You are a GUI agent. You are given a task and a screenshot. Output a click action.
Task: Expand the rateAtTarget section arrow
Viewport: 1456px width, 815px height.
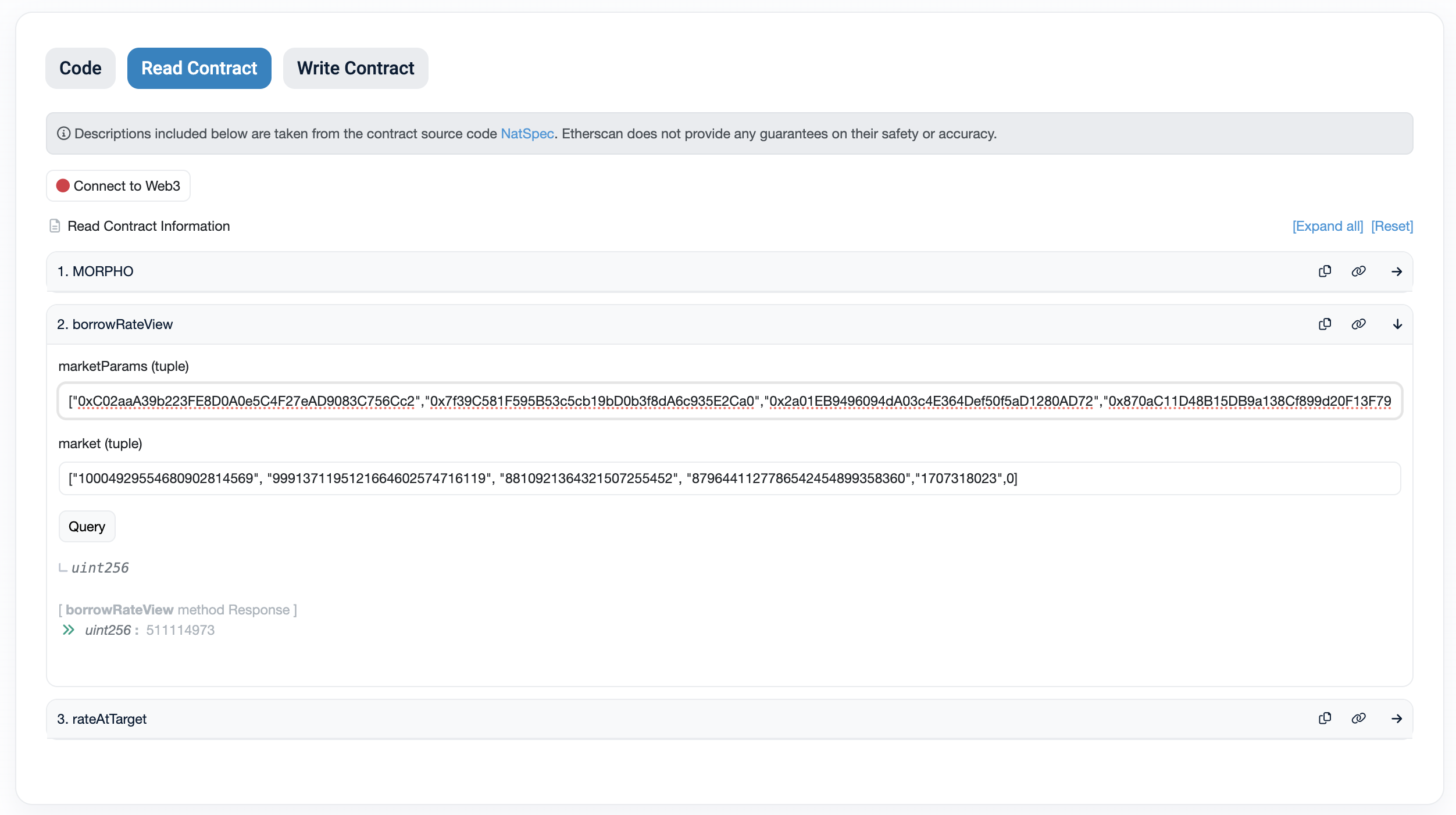(x=1397, y=719)
